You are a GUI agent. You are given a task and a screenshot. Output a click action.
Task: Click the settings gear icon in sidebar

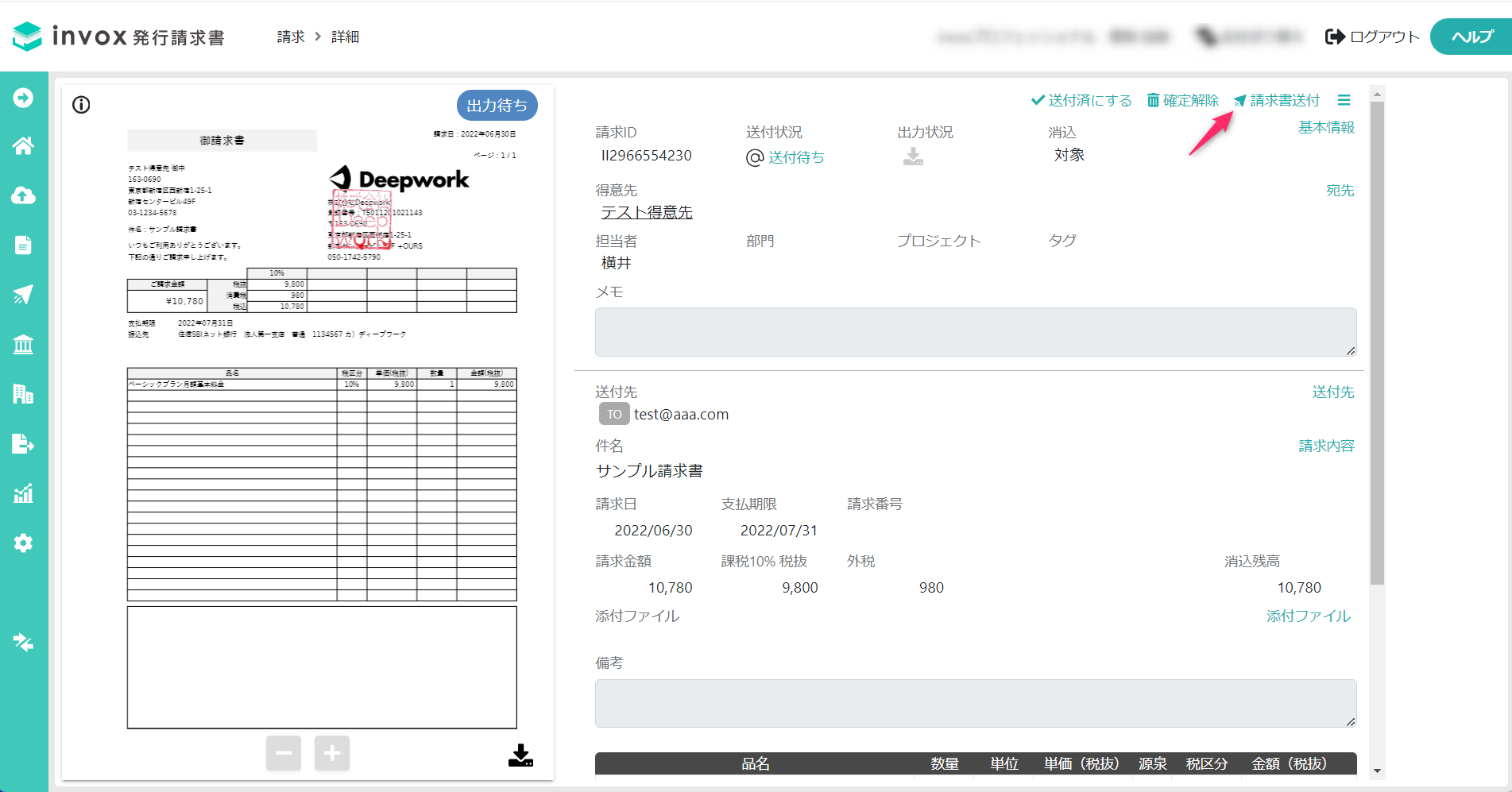[23, 543]
